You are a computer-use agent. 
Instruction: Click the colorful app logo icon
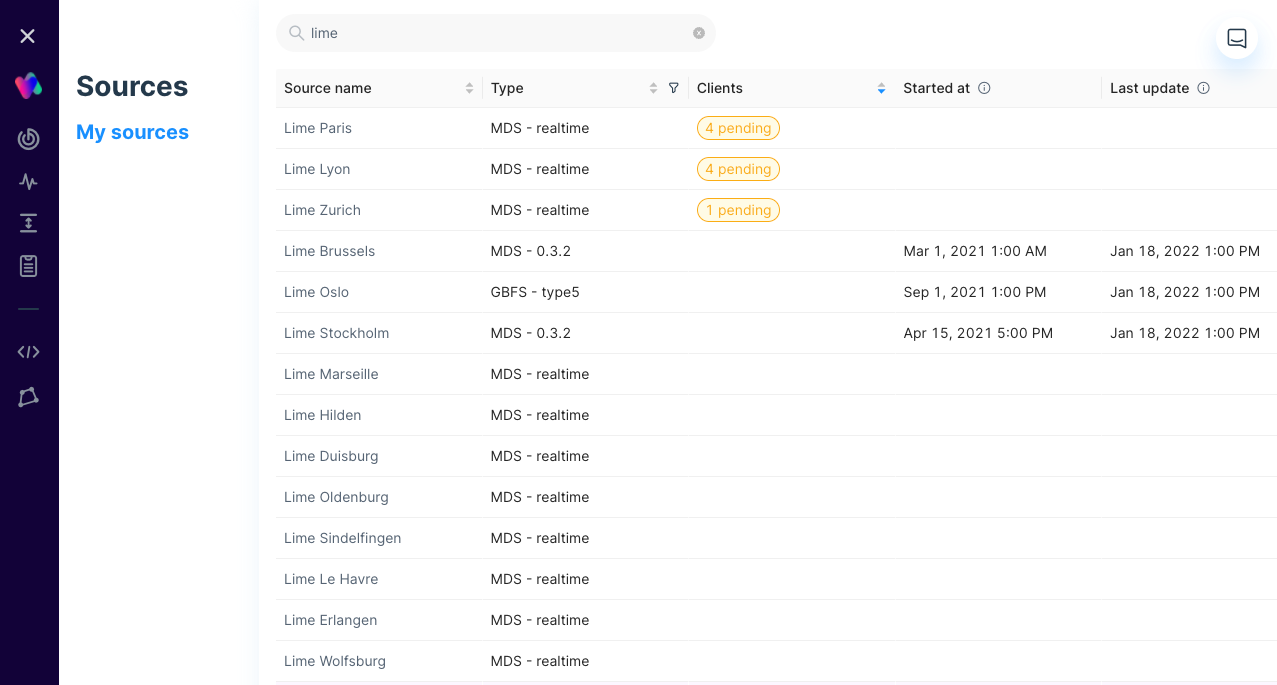point(28,86)
